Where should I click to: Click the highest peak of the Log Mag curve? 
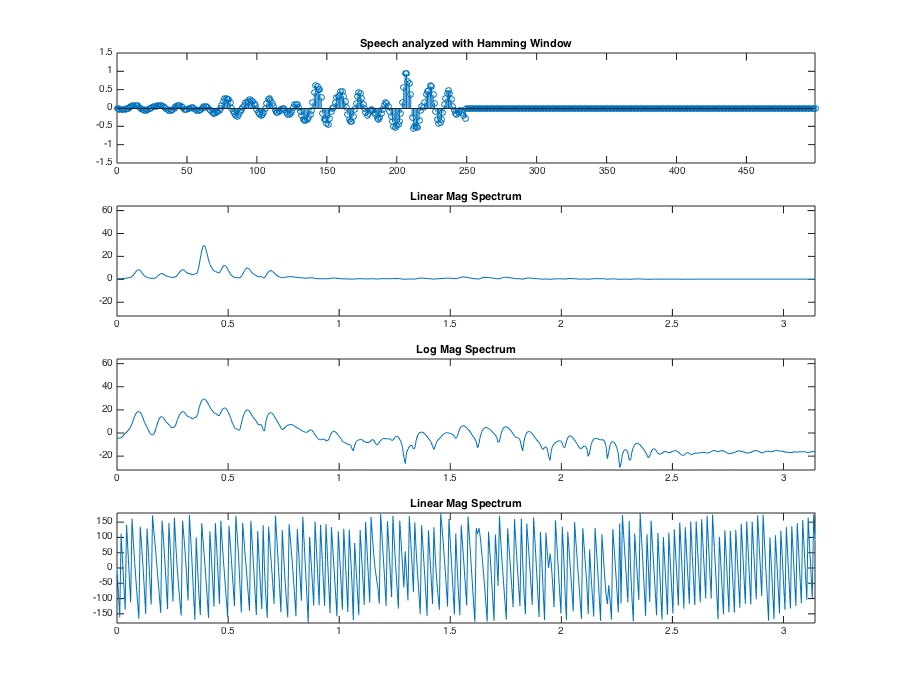pyautogui.click(x=204, y=400)
